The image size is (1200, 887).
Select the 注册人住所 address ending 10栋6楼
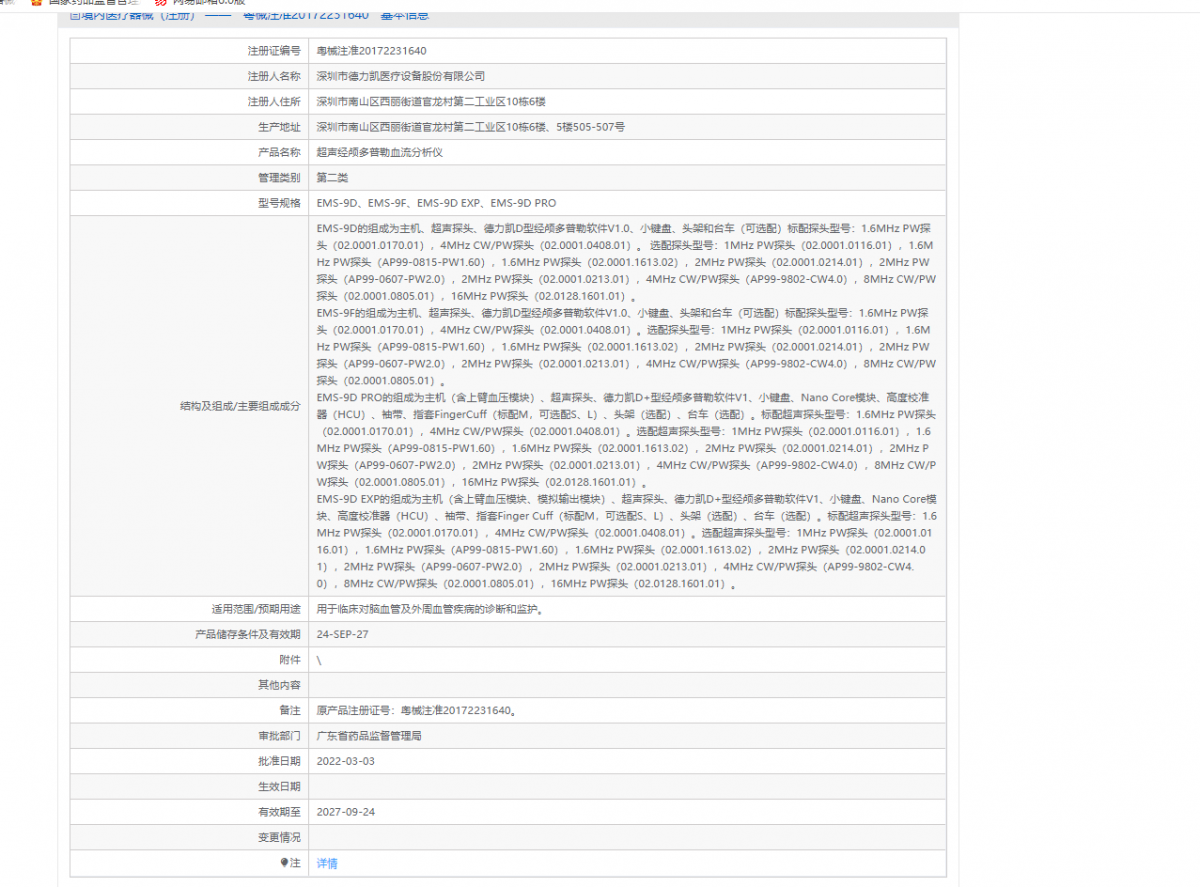coord(431,101)
